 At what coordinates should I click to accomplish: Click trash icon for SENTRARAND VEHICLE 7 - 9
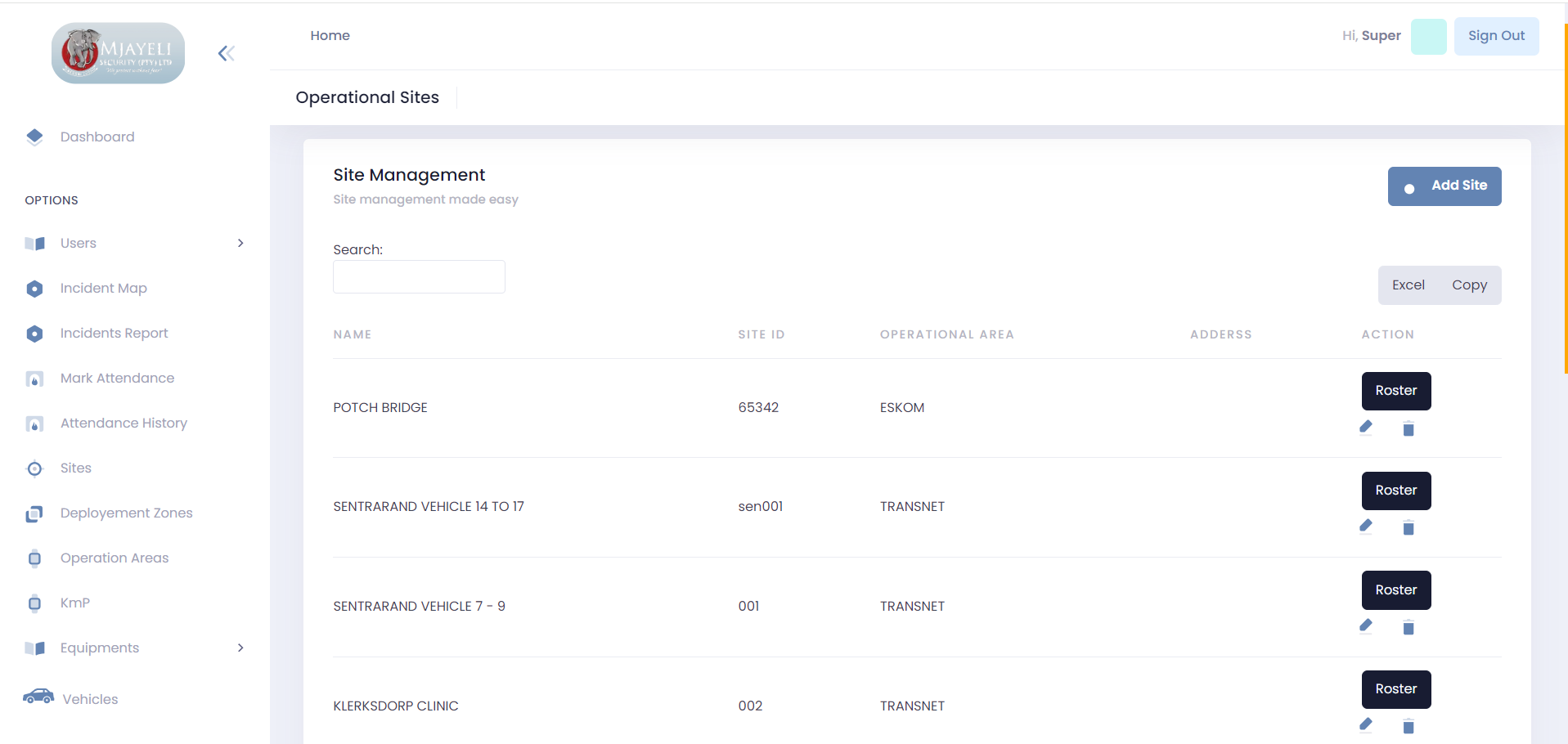click(x=1408, y=627)
